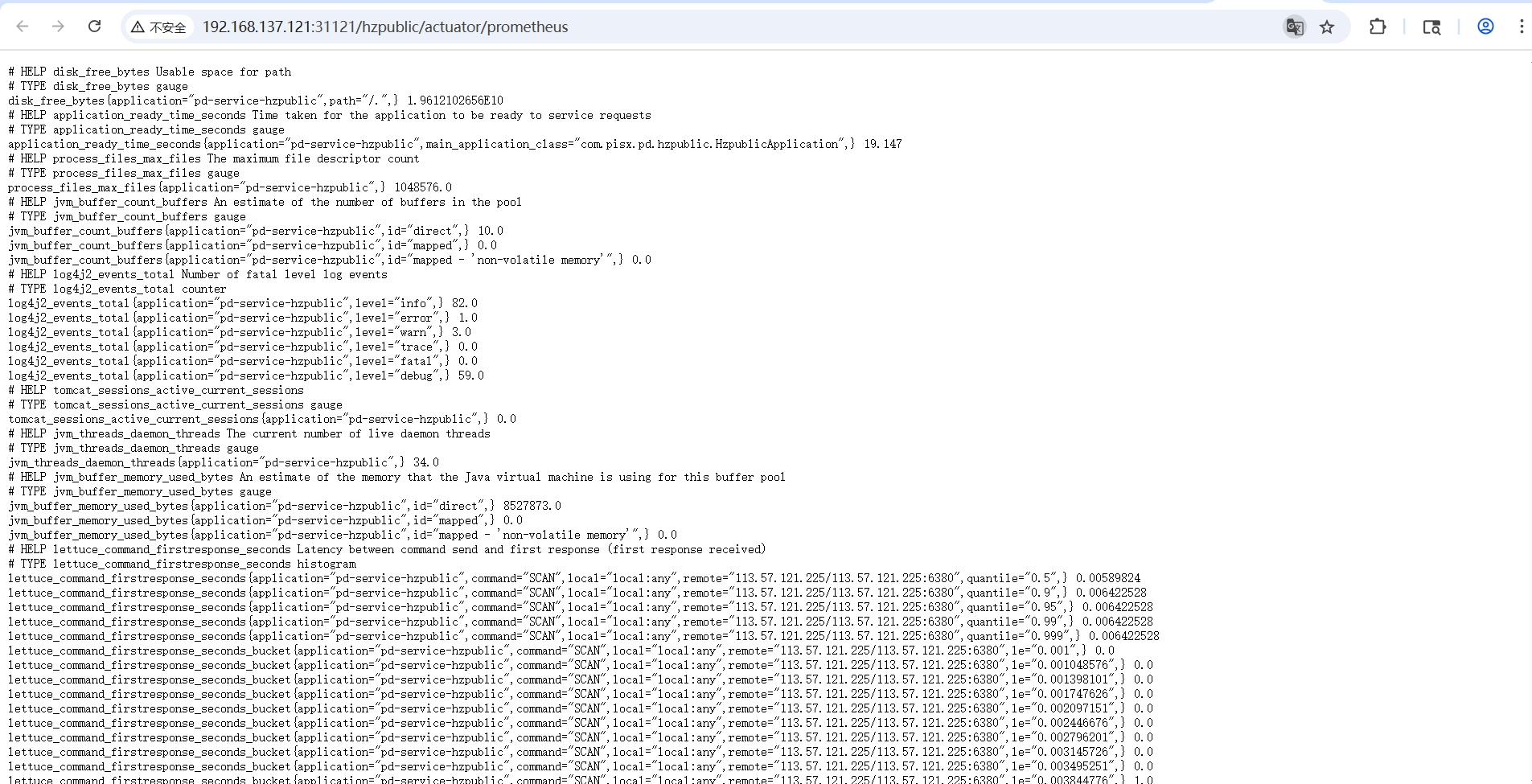The width and height of the screenshot is (1532, 784).
Task: Click the process_files_max_files value 1048576.0
Action: point(422,187)
